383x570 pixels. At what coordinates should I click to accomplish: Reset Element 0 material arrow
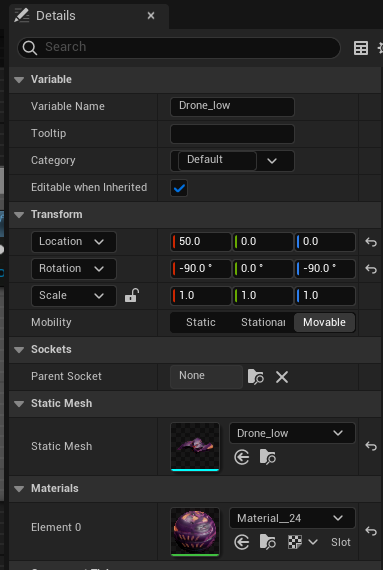click(371, 531)
